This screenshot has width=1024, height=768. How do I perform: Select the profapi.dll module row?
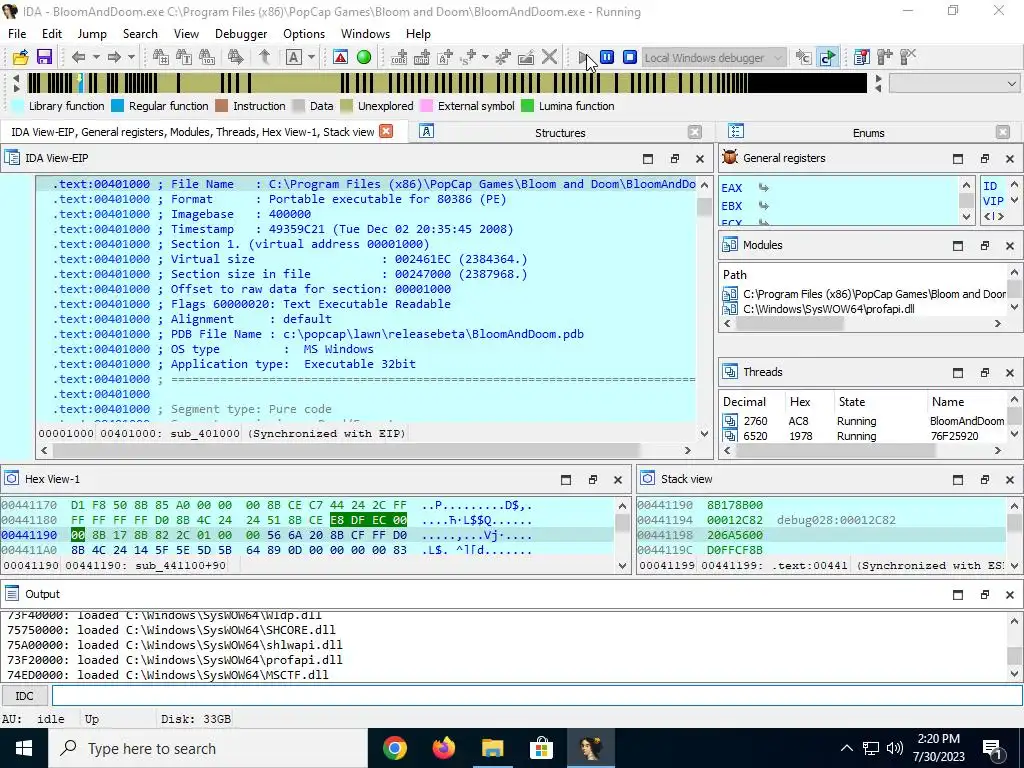[863, 309]
